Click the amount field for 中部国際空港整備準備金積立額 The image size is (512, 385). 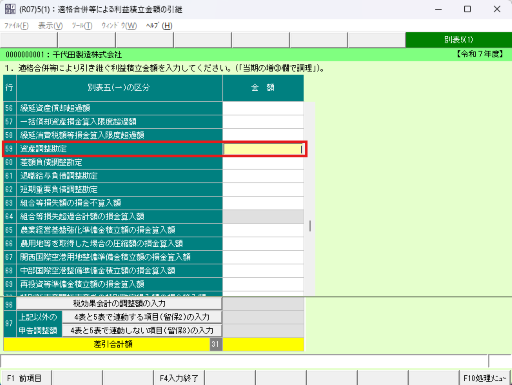tap(263, 271)
